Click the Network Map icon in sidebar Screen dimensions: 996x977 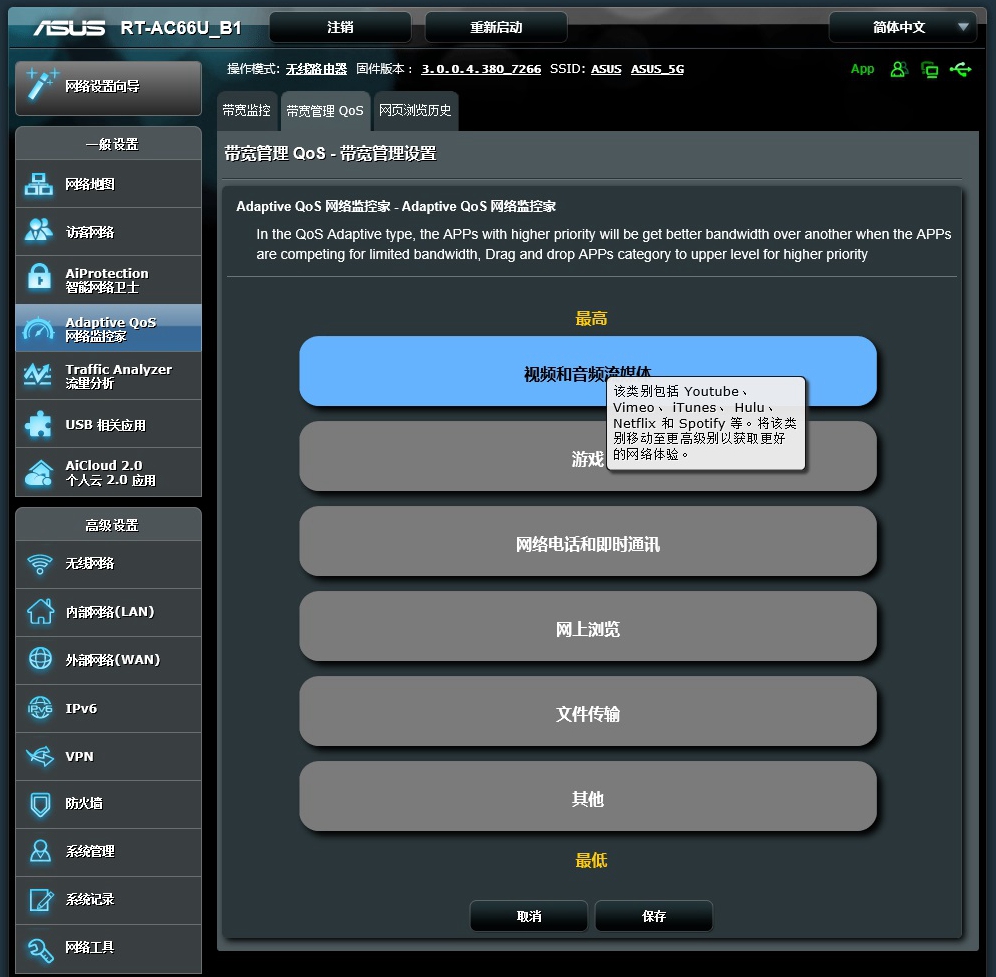(x=39, y=184)
